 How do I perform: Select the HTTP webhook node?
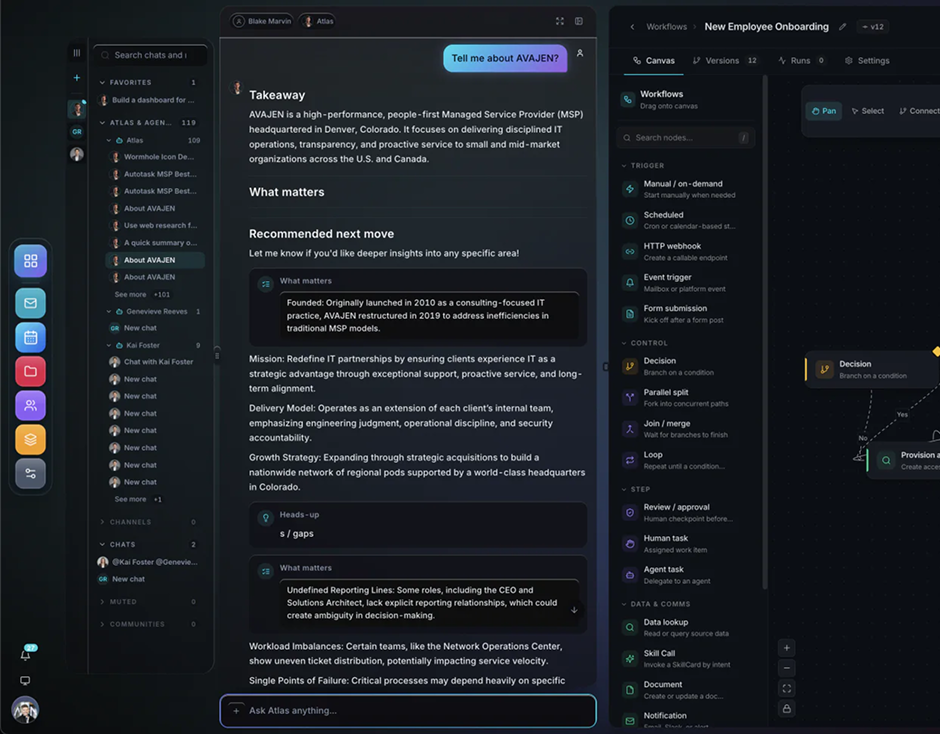687,252
